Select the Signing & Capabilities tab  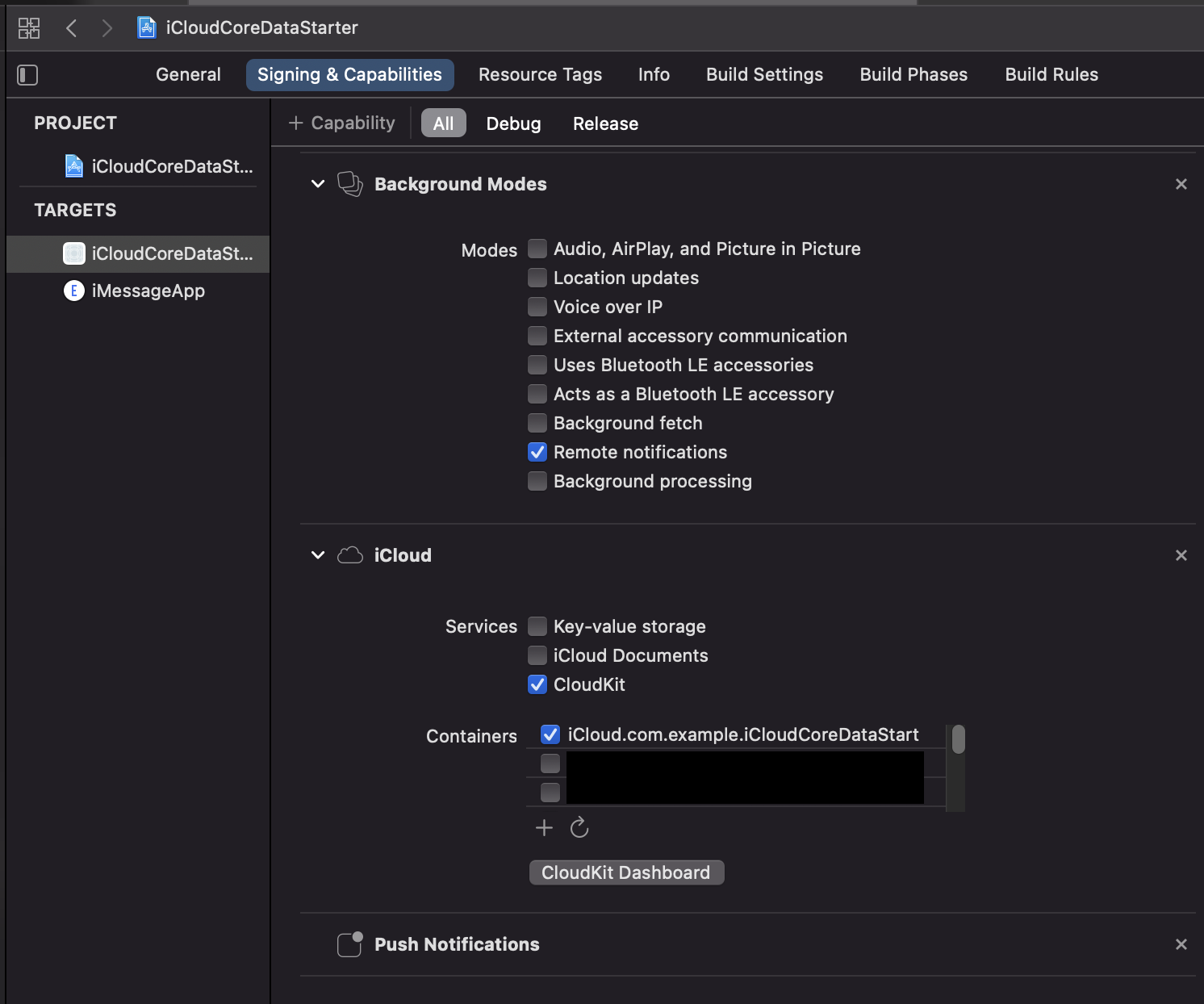click(x=349, y=75)
